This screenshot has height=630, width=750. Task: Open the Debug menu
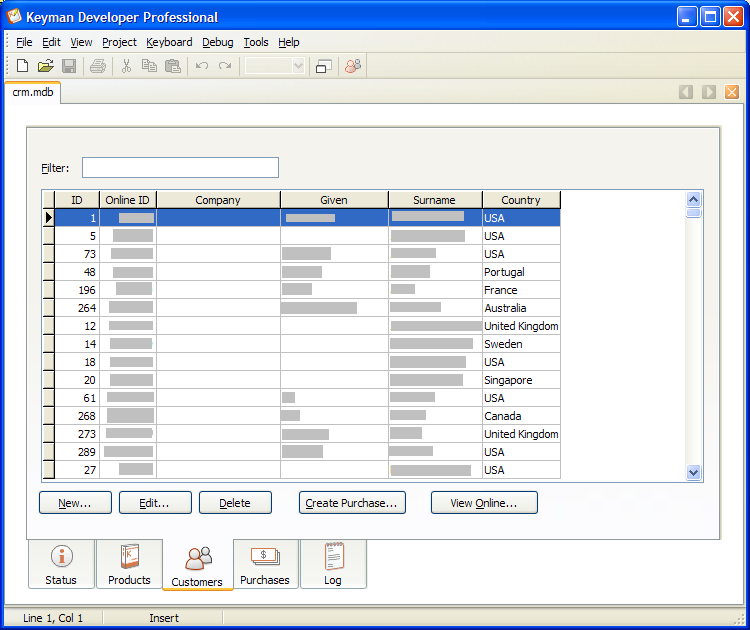(x=218, y=42)
